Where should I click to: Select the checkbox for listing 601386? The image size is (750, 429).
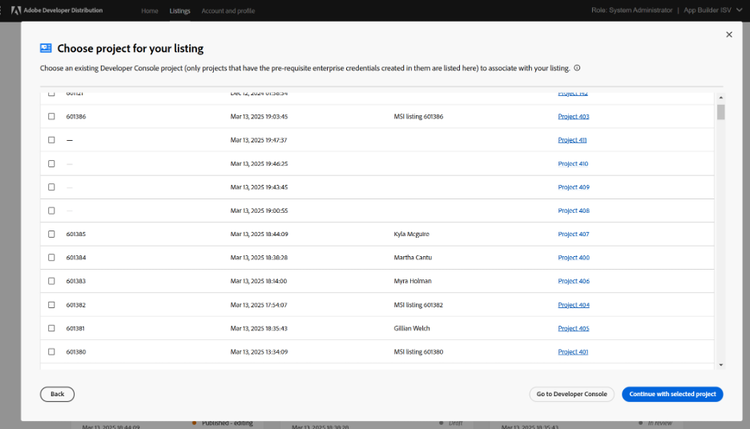(52, 117)
